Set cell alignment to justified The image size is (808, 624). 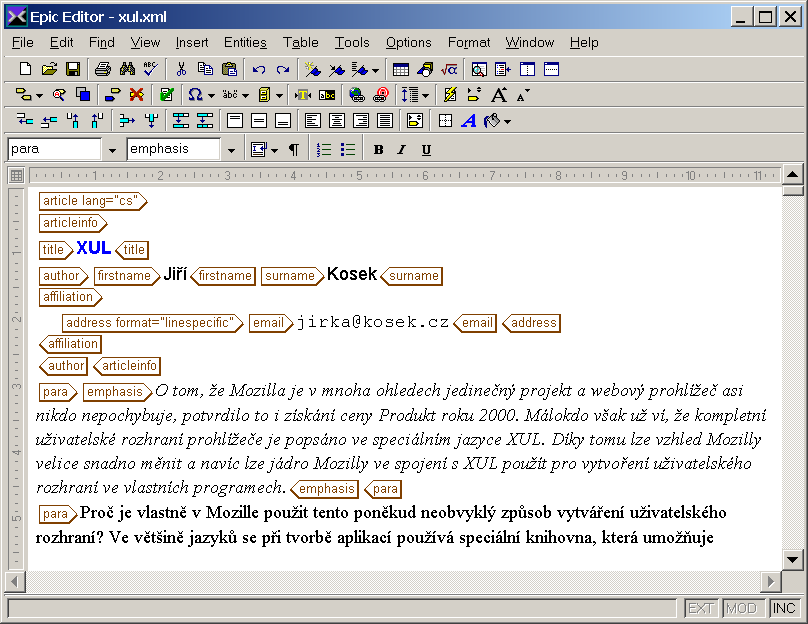point(384,121)
